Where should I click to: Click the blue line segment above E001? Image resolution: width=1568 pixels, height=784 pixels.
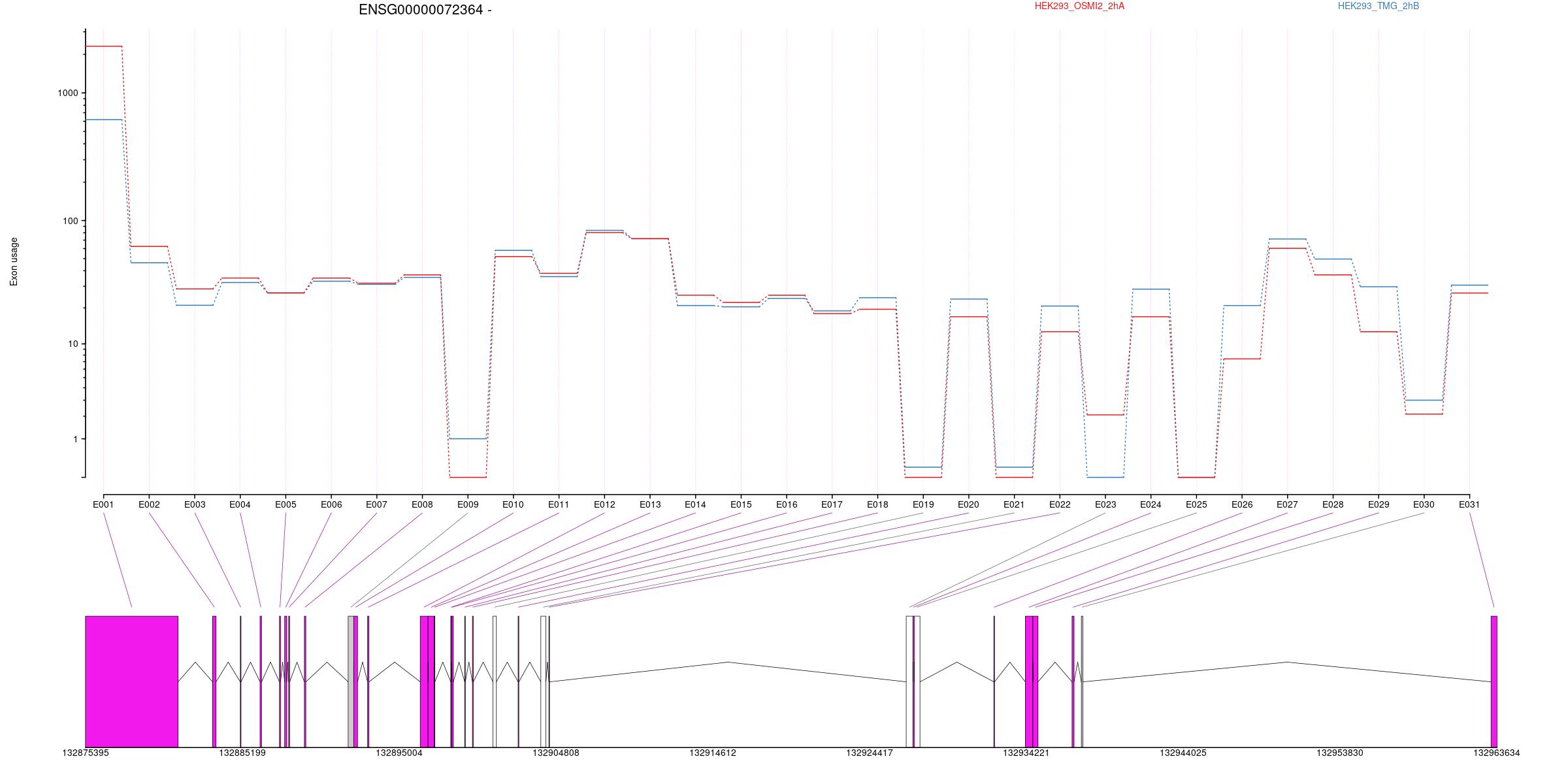(x=104, y=120)
